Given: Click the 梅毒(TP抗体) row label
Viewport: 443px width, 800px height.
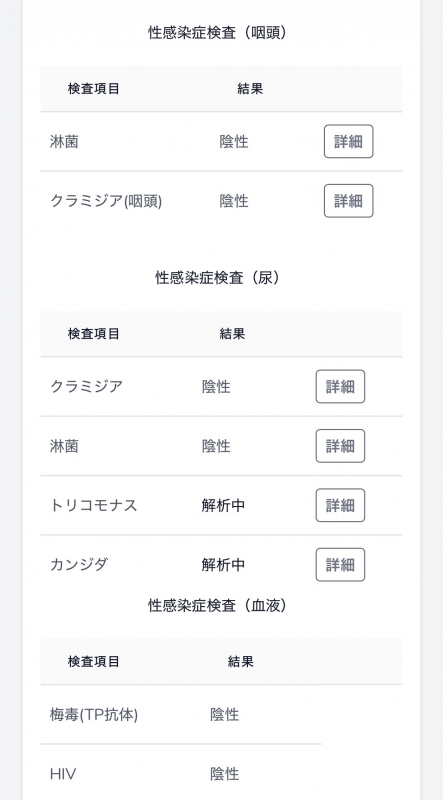Looking at the screenshot, I should [94, 715].
